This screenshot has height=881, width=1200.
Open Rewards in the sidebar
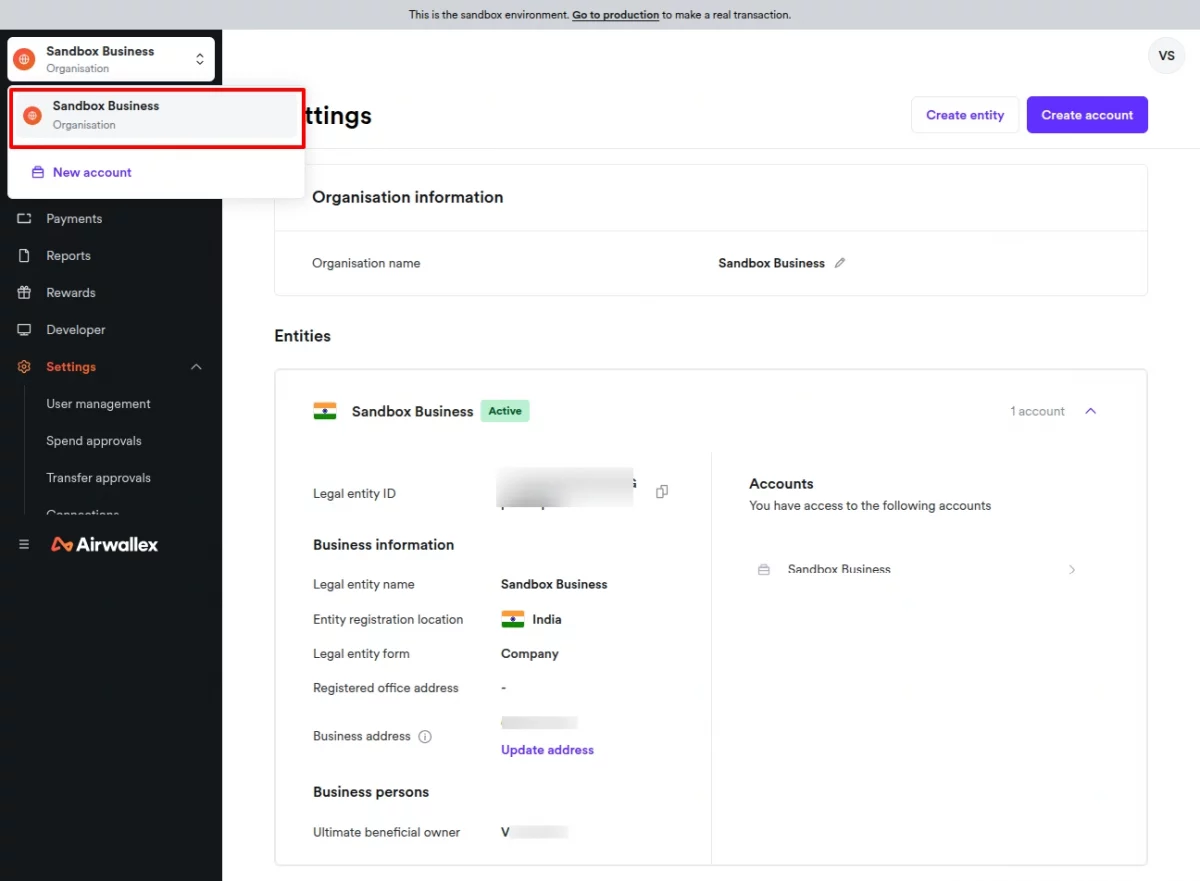[71, 292]
